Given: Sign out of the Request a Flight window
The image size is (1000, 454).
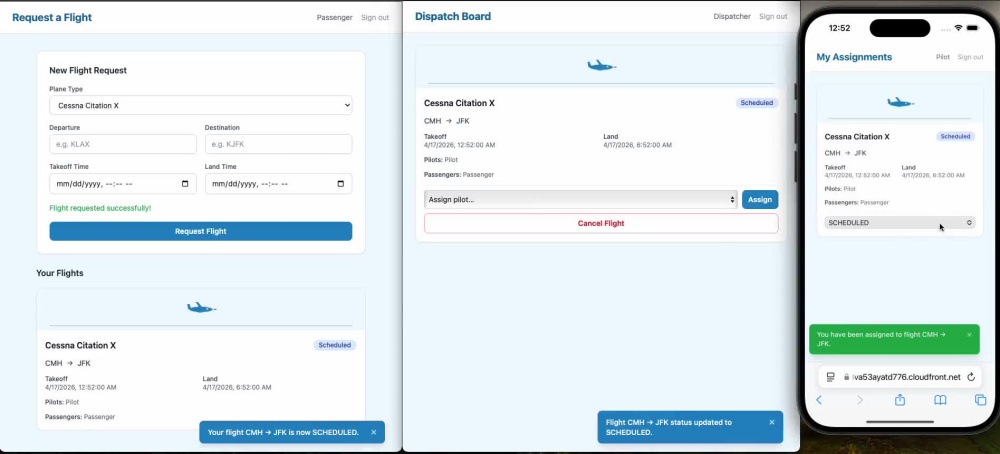Looking at the screenshot, I should click(x=375, y=17).
